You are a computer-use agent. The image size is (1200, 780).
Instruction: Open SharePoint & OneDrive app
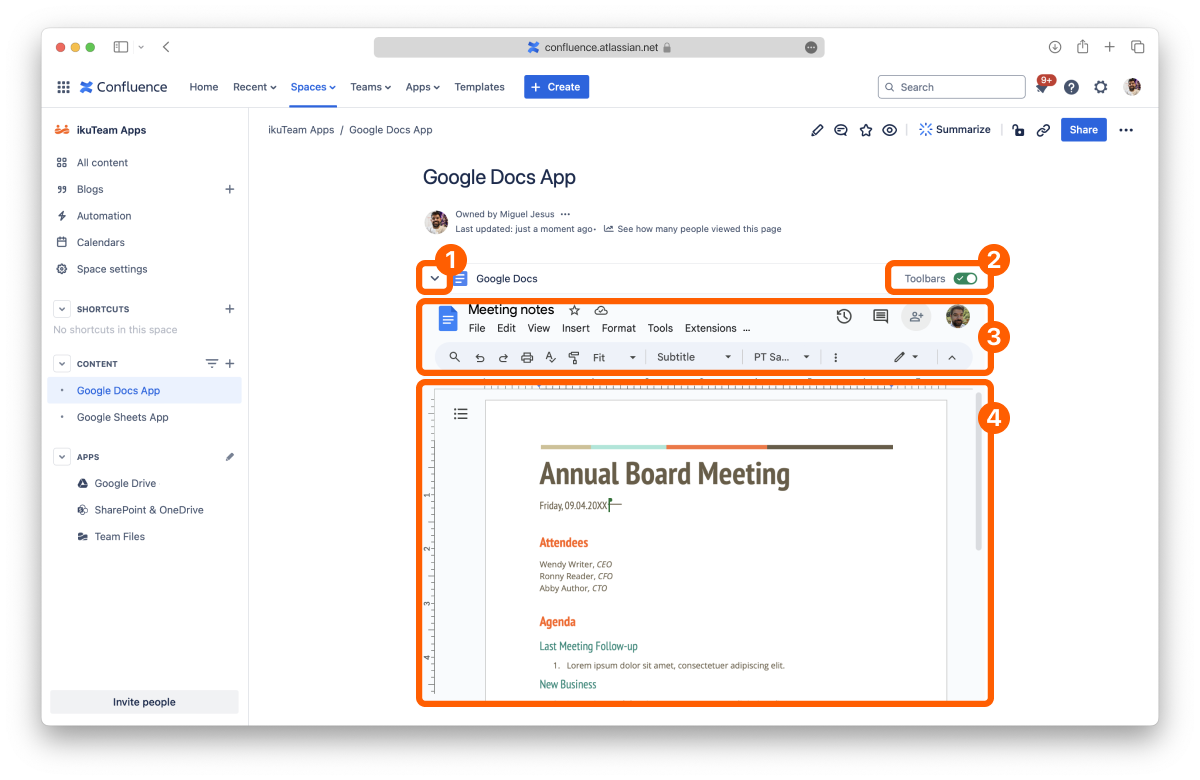point(148,510)
